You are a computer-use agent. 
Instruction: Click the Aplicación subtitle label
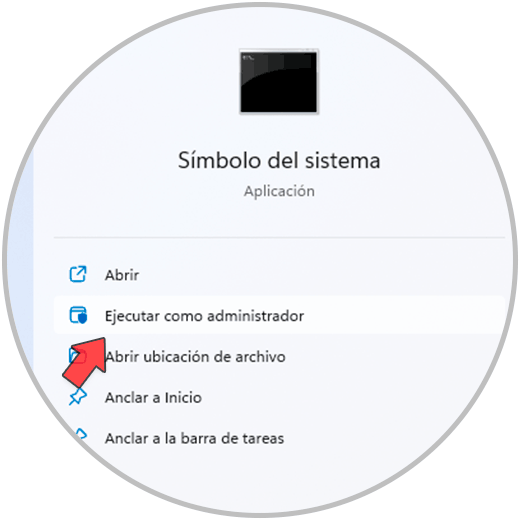[x=279, y=191]
